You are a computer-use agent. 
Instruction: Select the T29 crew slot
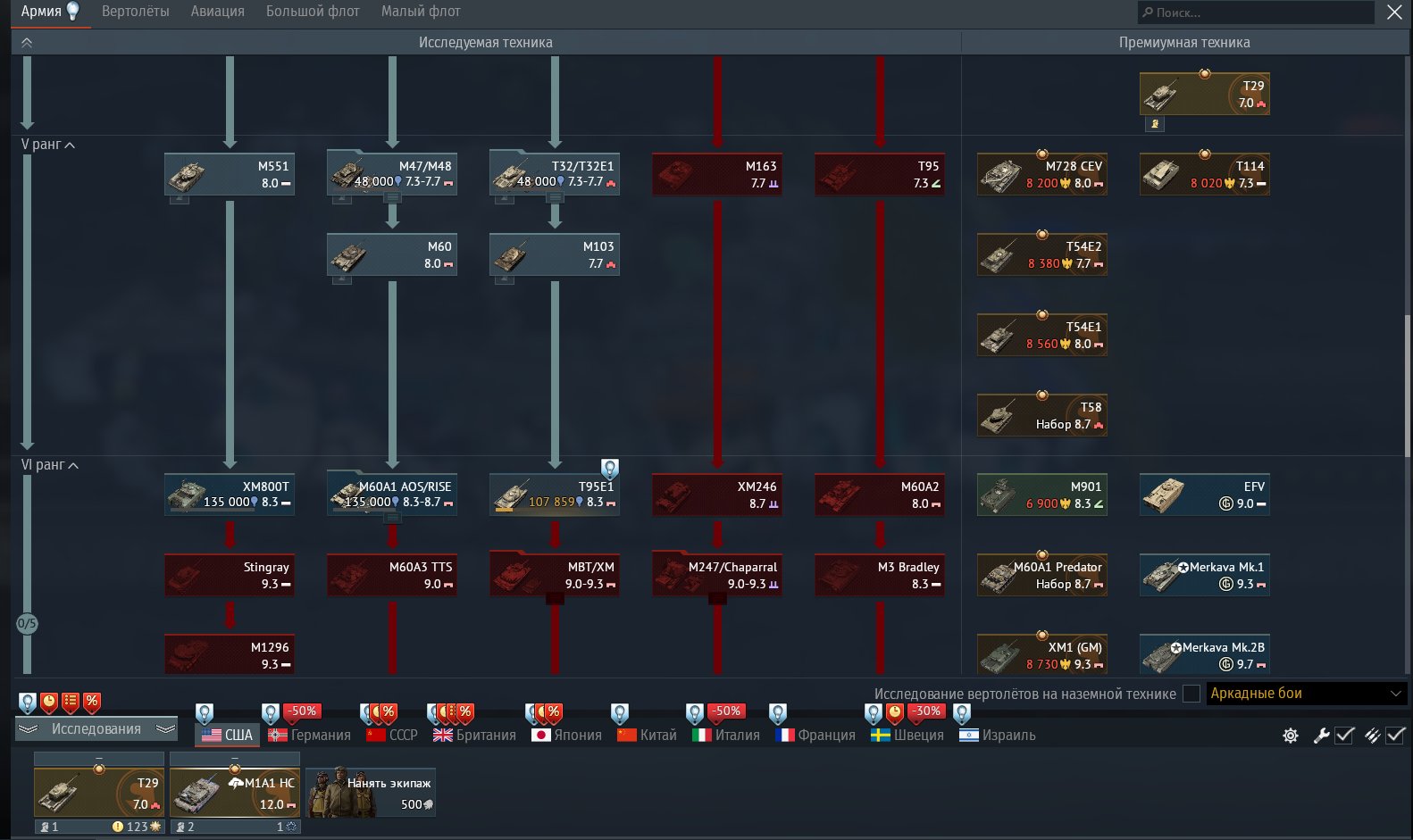pyautogui.click(x=99, y=793)
